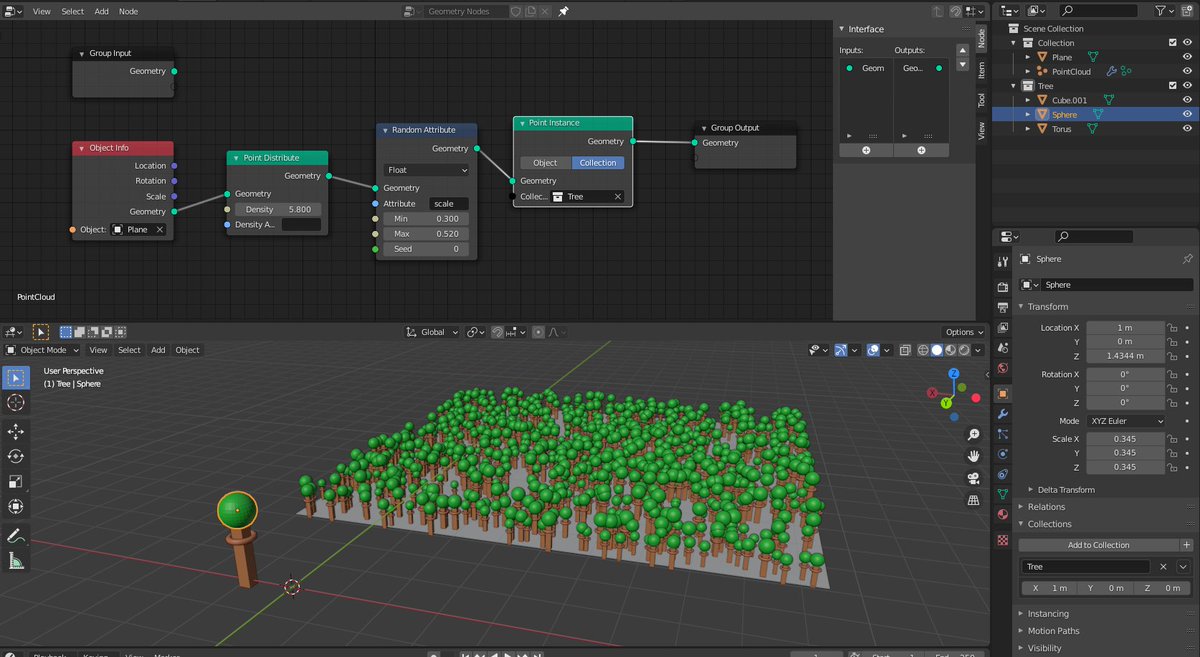Hide Plane object via eye icon

[1187, 57]
